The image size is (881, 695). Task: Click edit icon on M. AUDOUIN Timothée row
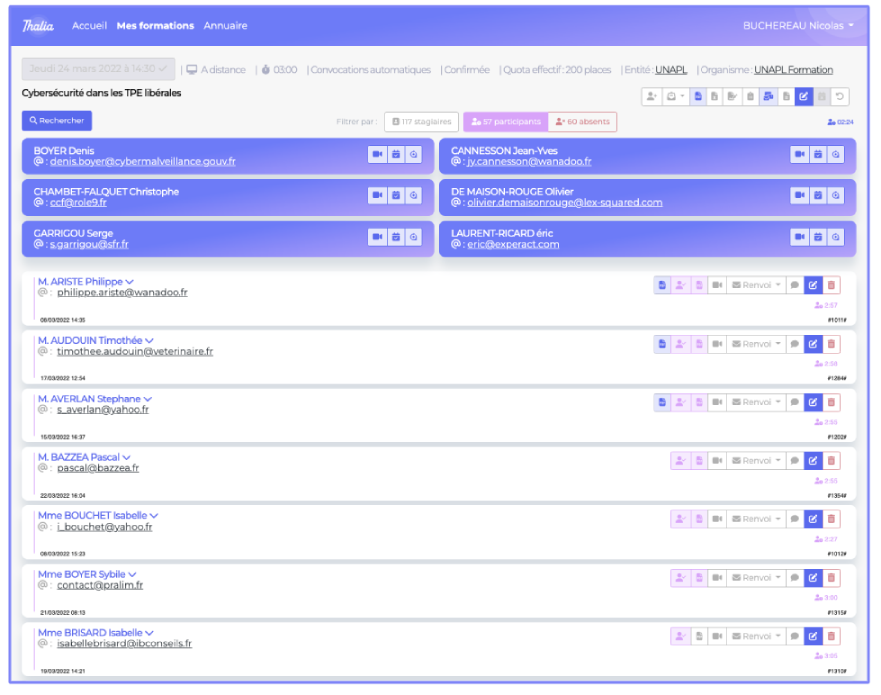click(813, 344)
